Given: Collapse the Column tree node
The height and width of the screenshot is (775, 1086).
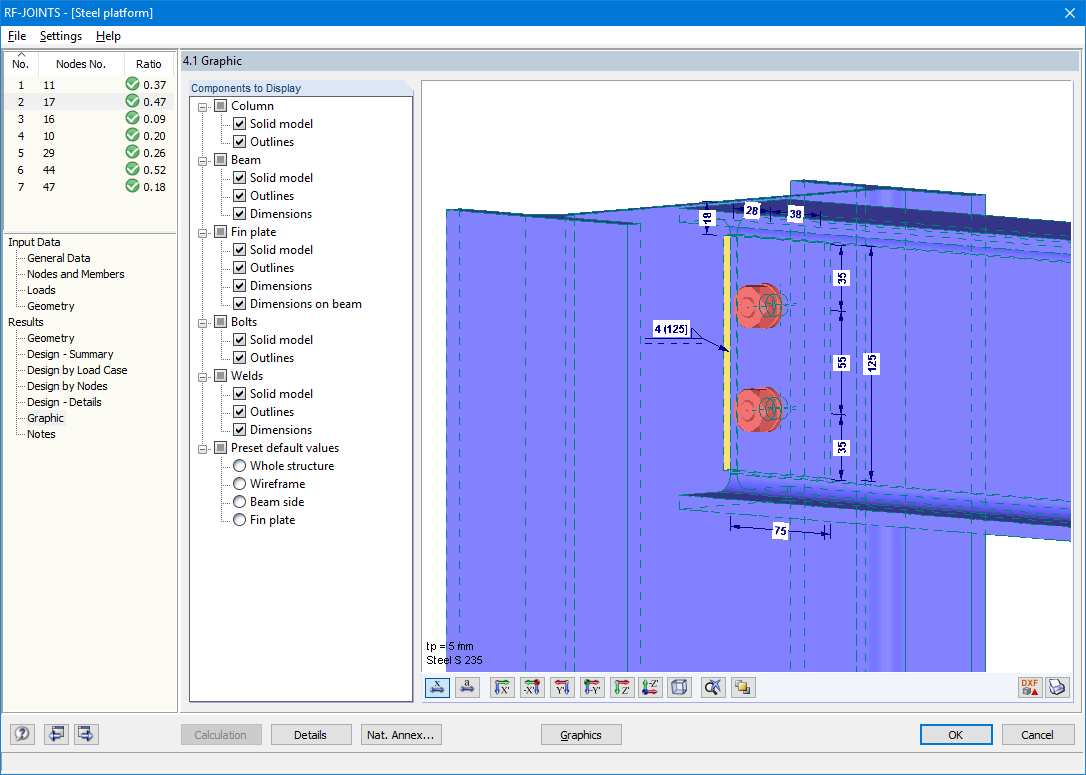Looking at the screenshot, I should pos(203,107).
